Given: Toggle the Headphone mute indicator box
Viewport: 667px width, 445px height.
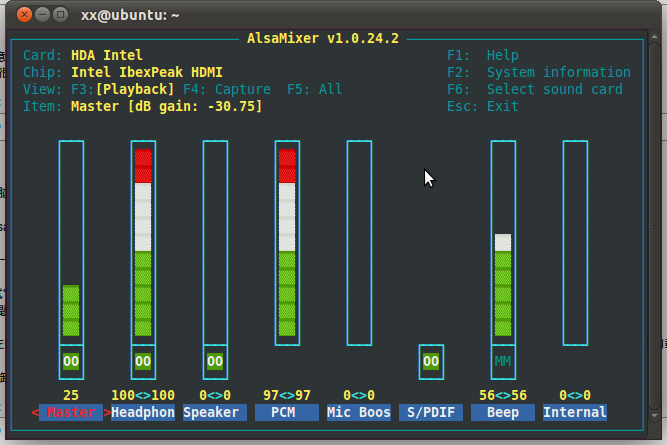Looking at the screenshot, I should point(143,362).
